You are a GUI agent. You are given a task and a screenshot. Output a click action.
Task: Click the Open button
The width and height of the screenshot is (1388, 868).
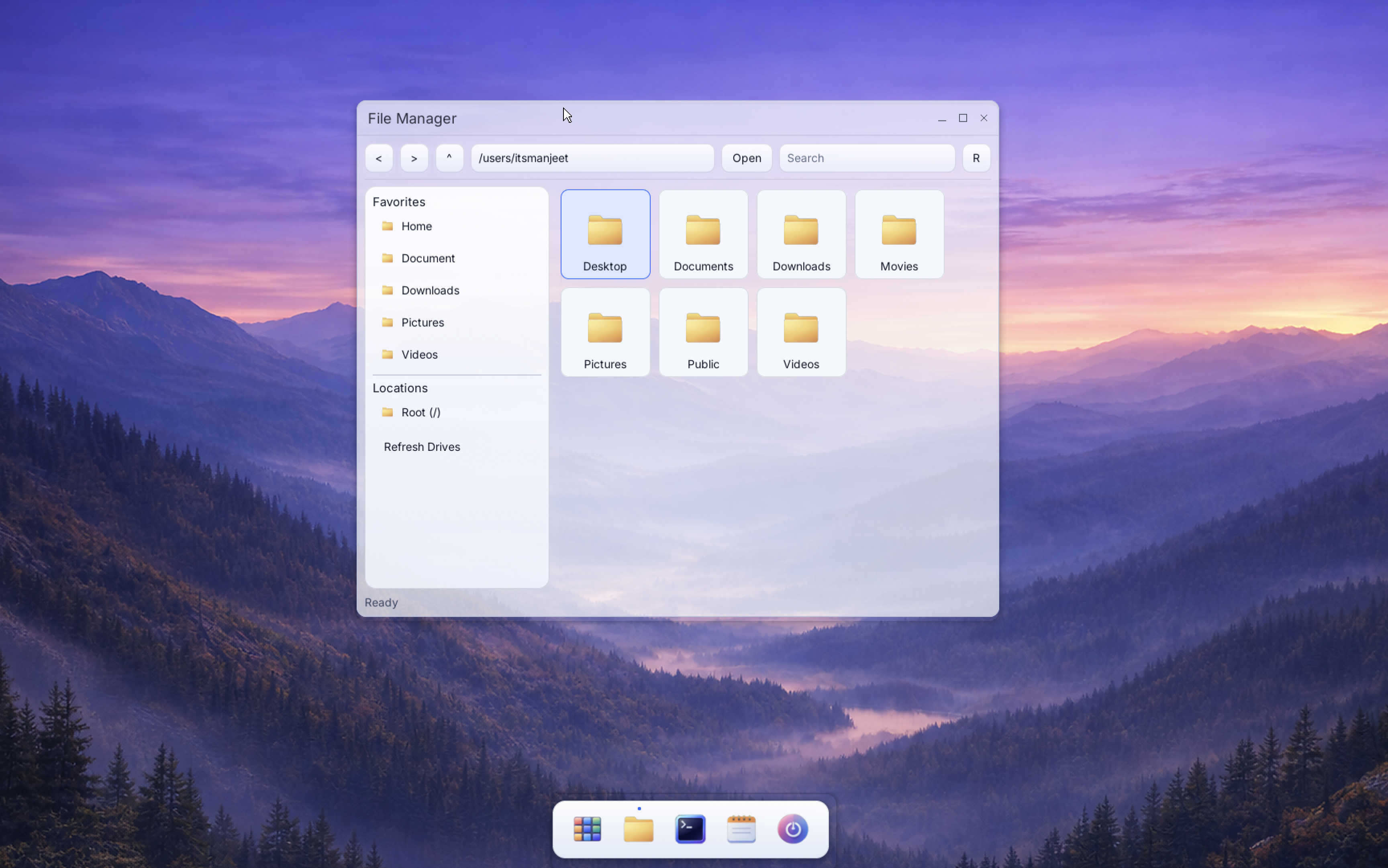tap(745, 158)
